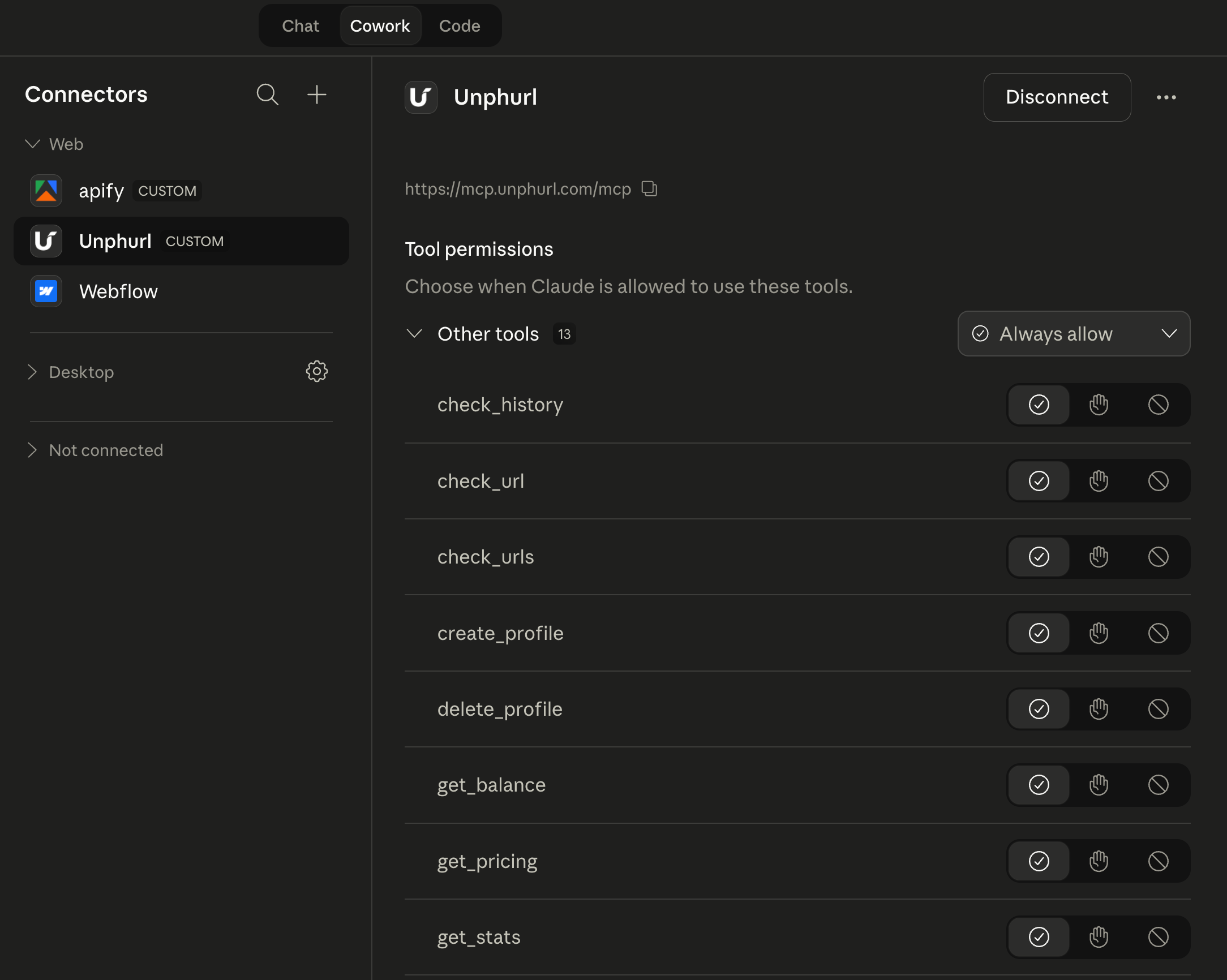Block the create_profile tool

coord(1158,633)
